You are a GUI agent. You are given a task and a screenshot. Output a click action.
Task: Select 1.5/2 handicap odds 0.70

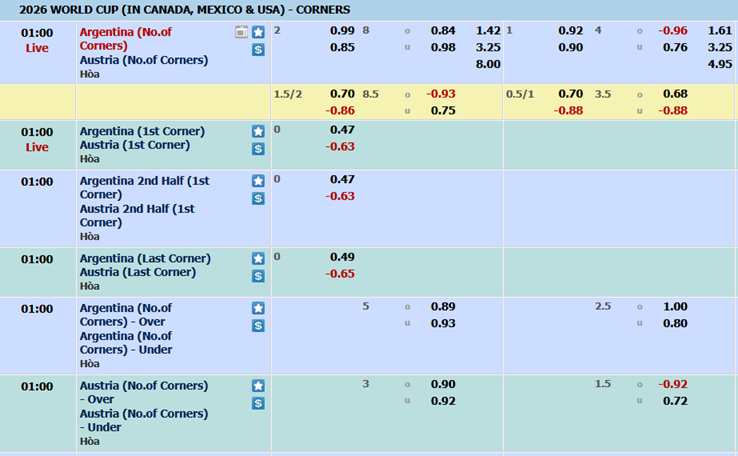click(x=342, y=94)
